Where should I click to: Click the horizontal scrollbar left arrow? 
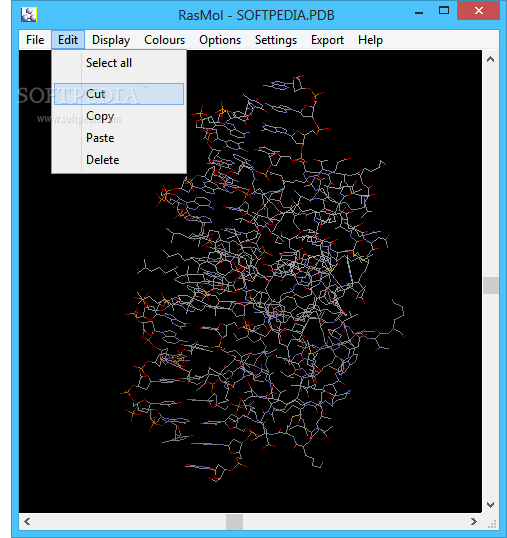click(x=27, y=522)
